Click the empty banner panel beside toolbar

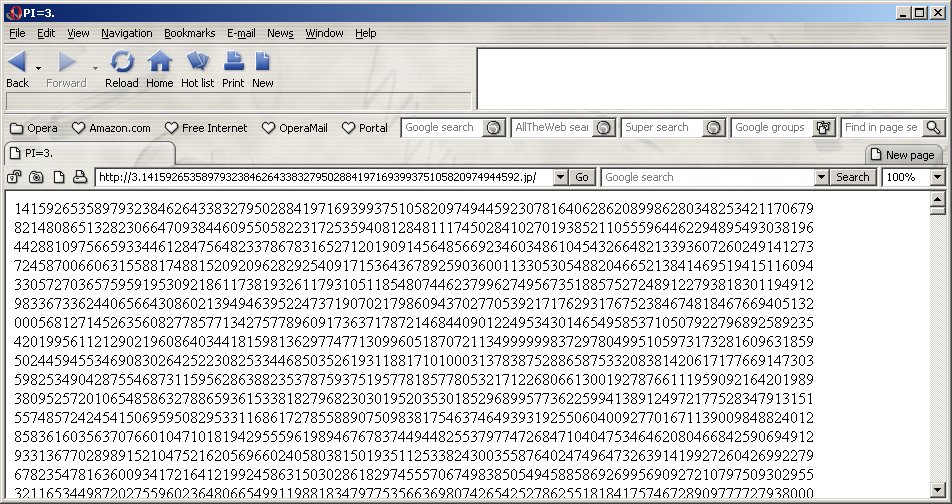[712, 79]
